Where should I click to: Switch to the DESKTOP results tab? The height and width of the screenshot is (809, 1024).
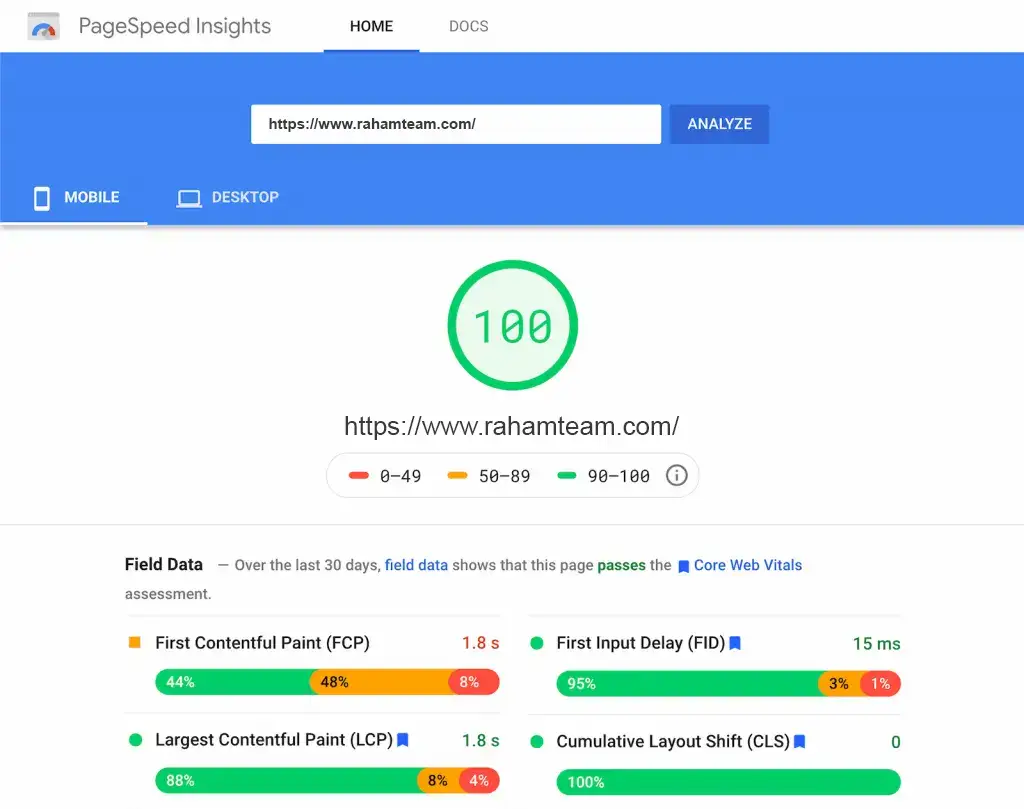228,198
